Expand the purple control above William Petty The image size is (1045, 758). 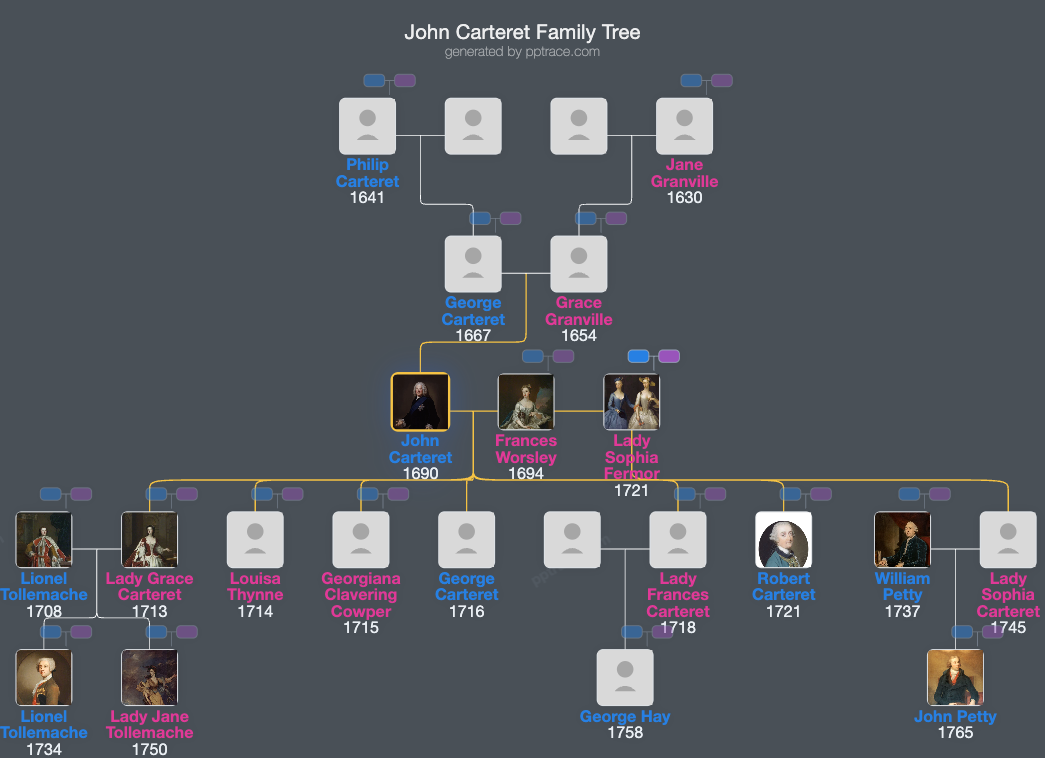pos(939,493)
